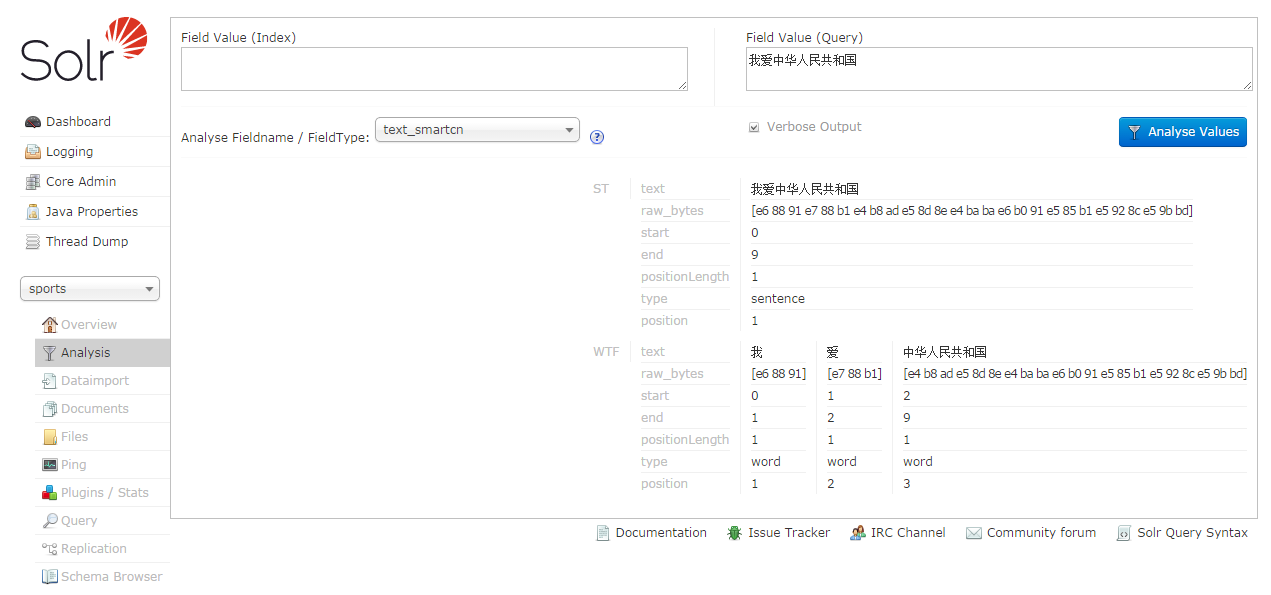
Task: Go to the Schema Browser page
Action: (x=111, y=577)
